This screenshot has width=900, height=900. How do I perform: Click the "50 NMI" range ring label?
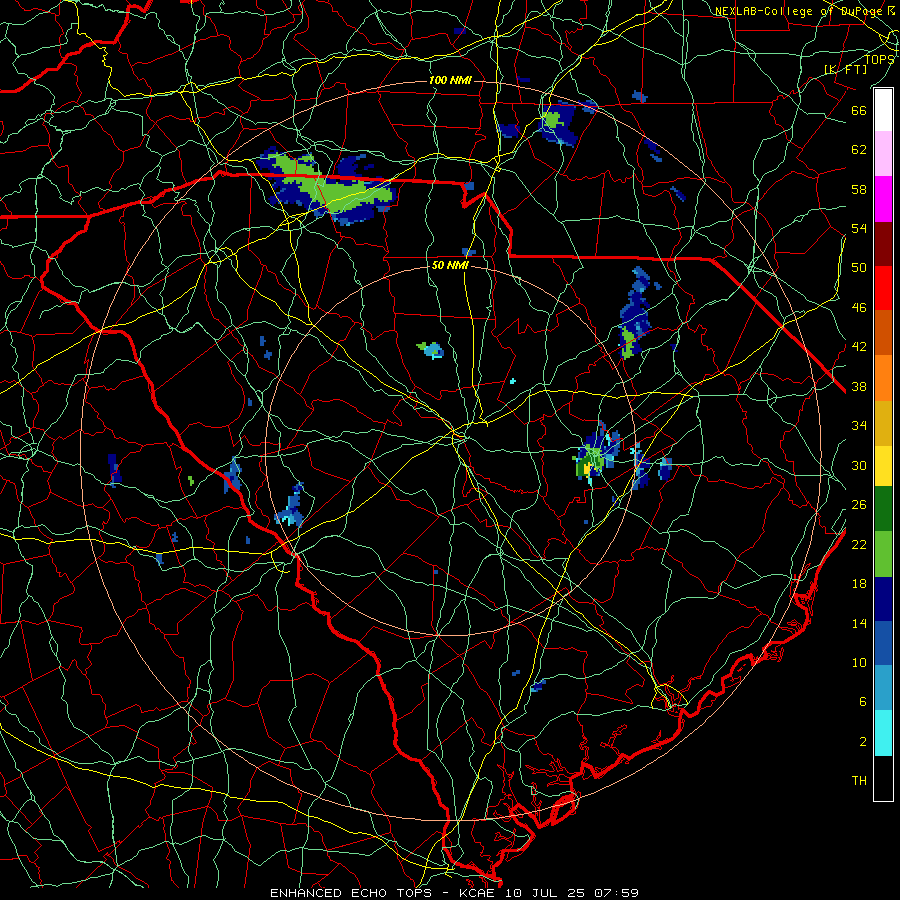tap(450, 265)
